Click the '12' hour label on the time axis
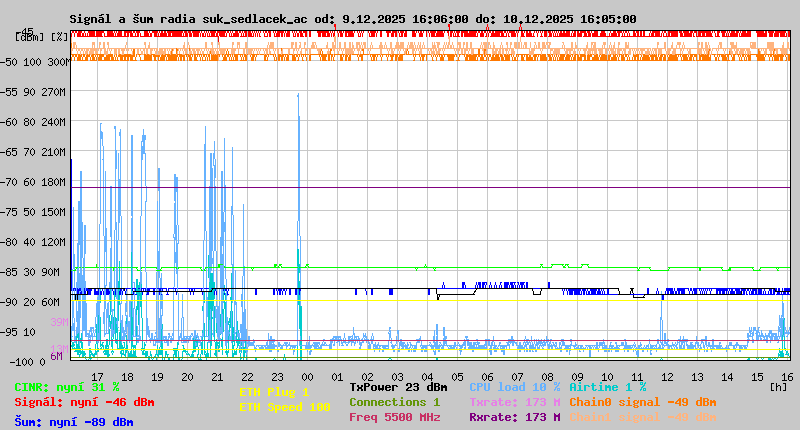This screenshot has width=800, height=430. (x=667, y=377)
